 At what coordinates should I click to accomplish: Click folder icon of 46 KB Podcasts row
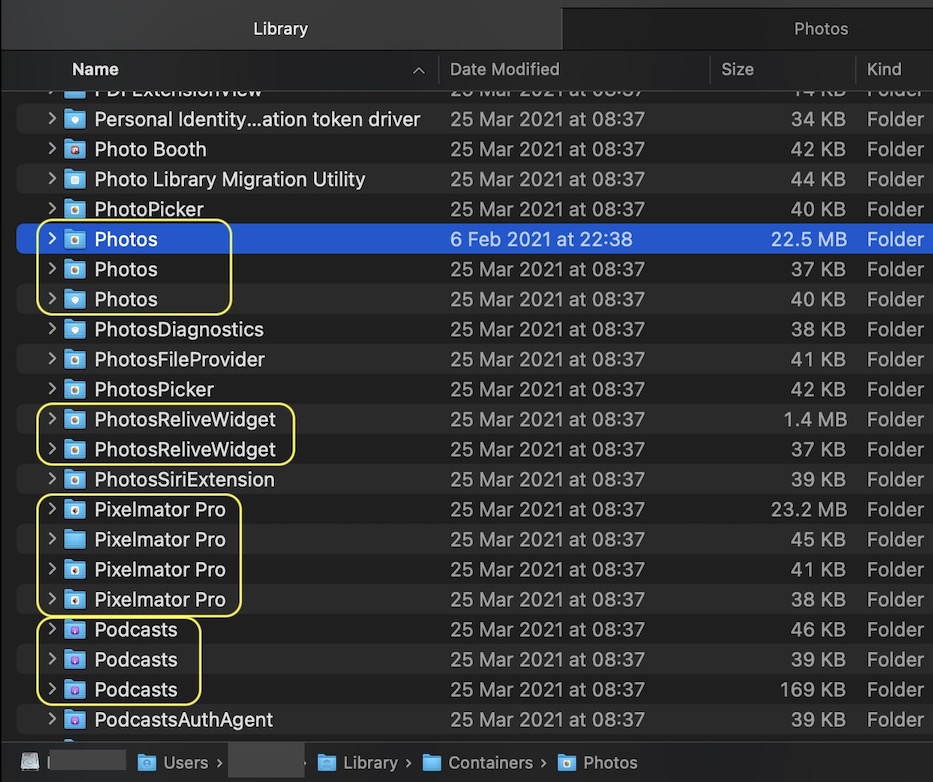click(75, 629)
